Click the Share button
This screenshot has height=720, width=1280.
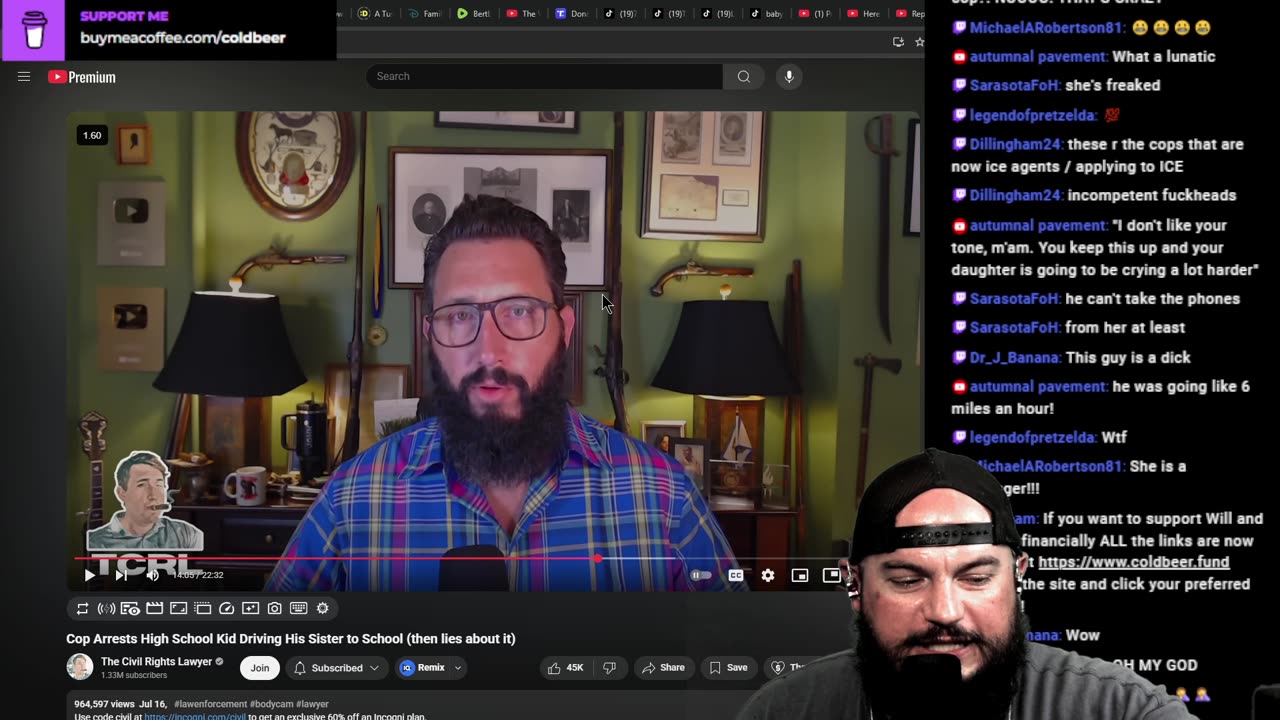(663, 668)
